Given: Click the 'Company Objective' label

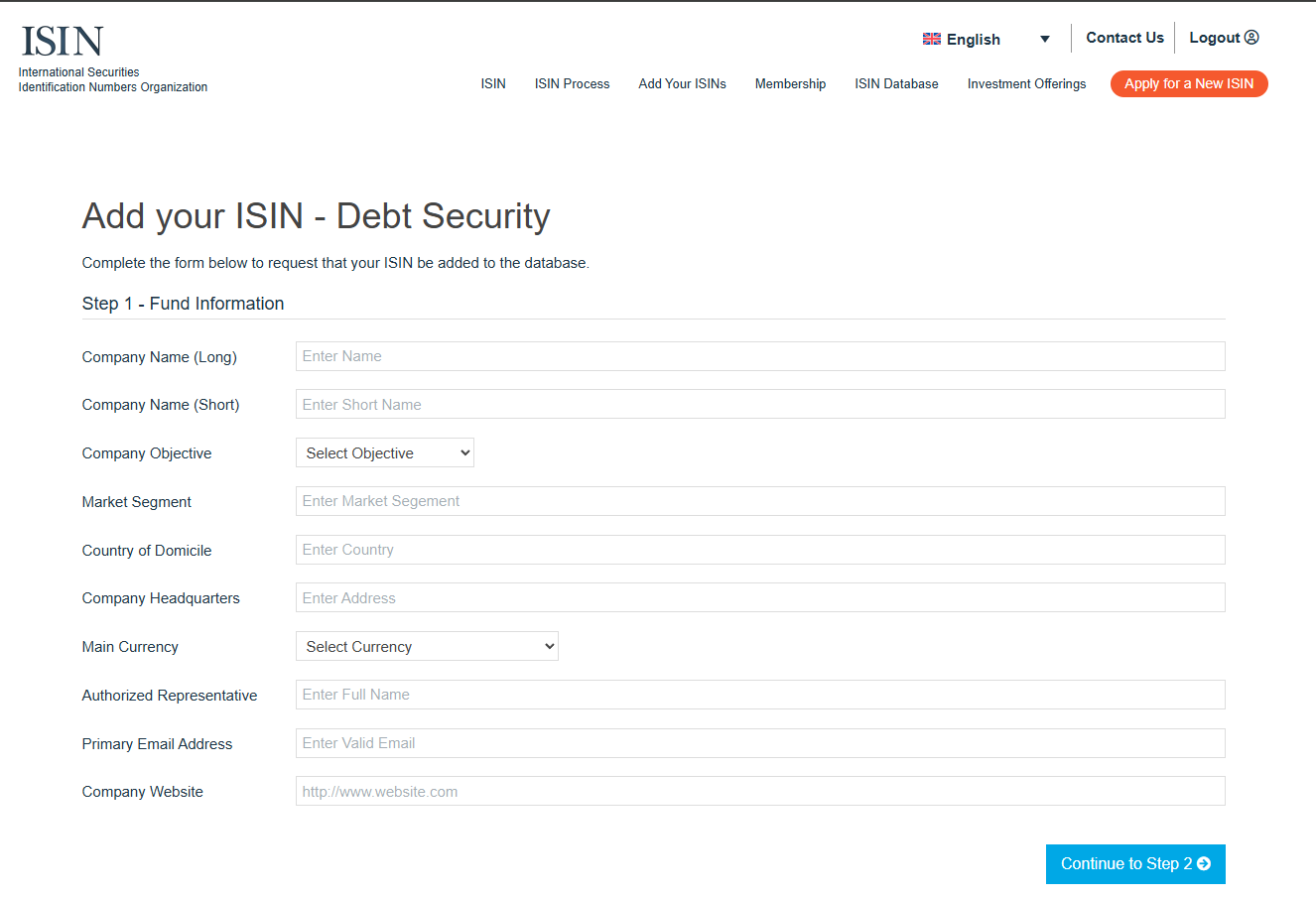Looking at the screenshot, I should pyautogui.click(x=147, y=453).
